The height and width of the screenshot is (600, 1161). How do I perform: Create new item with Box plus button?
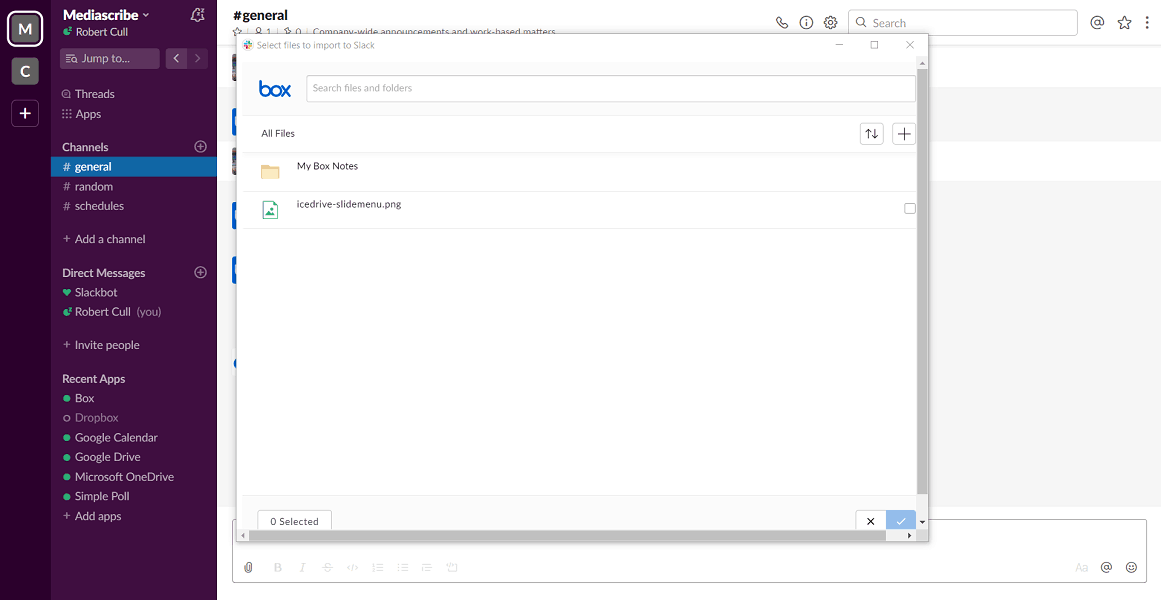pyautogui.click(x=904, y=134)
